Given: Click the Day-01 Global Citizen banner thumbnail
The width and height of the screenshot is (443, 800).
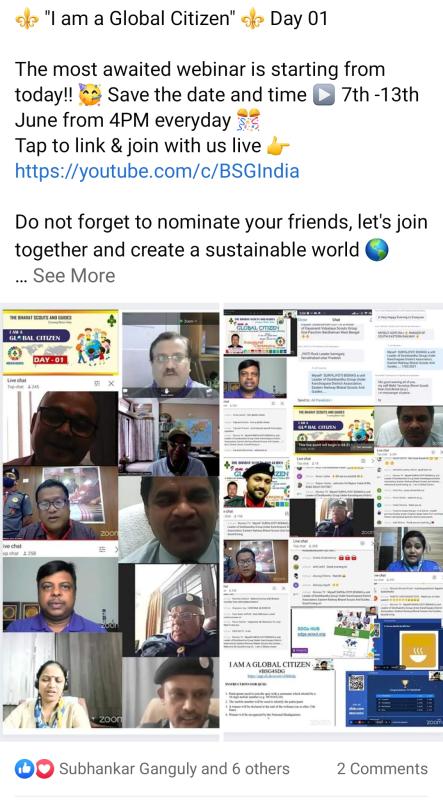Looking at the screenshot, I should (61, 341).
